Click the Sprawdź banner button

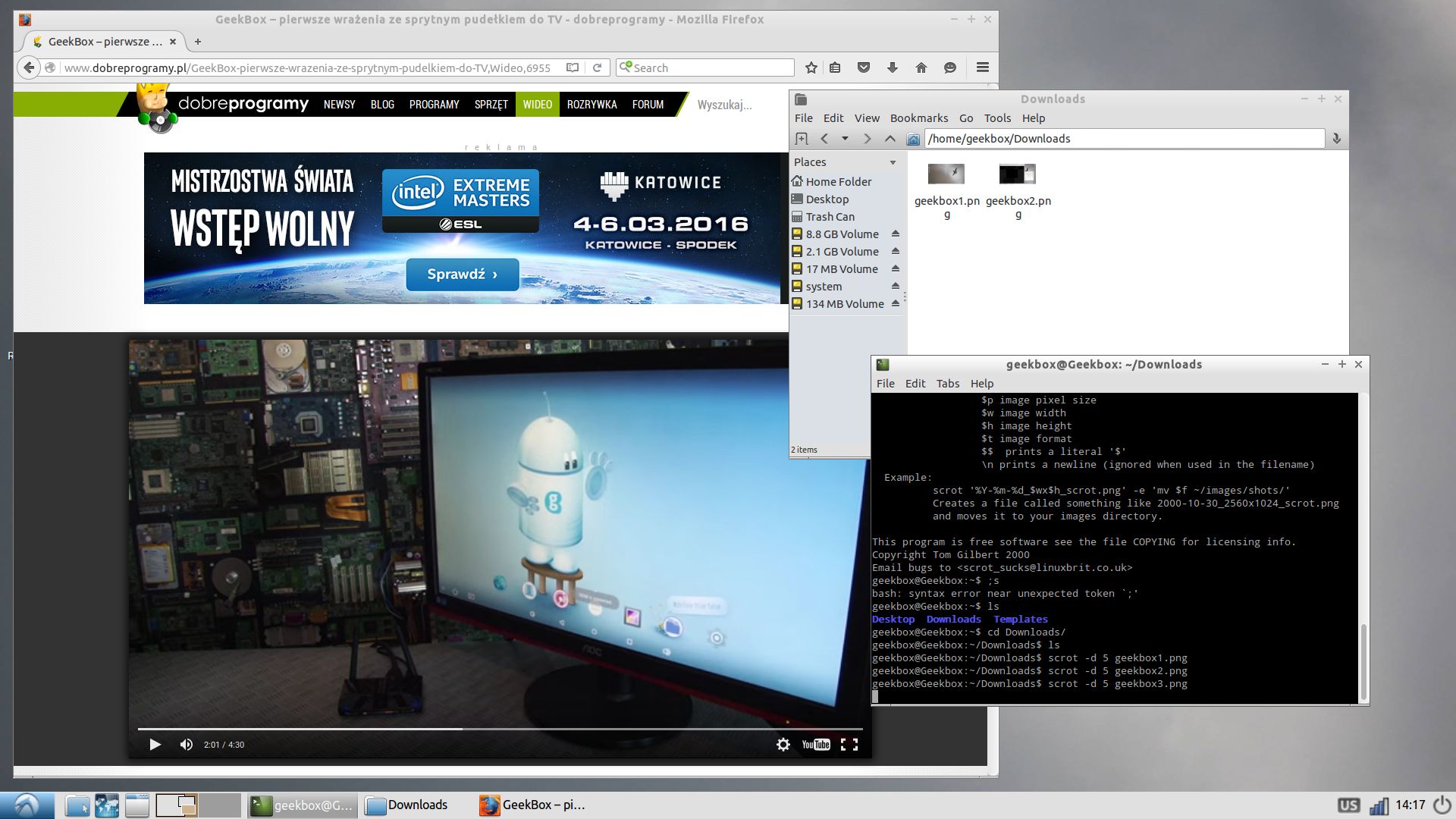pos(462,275)
